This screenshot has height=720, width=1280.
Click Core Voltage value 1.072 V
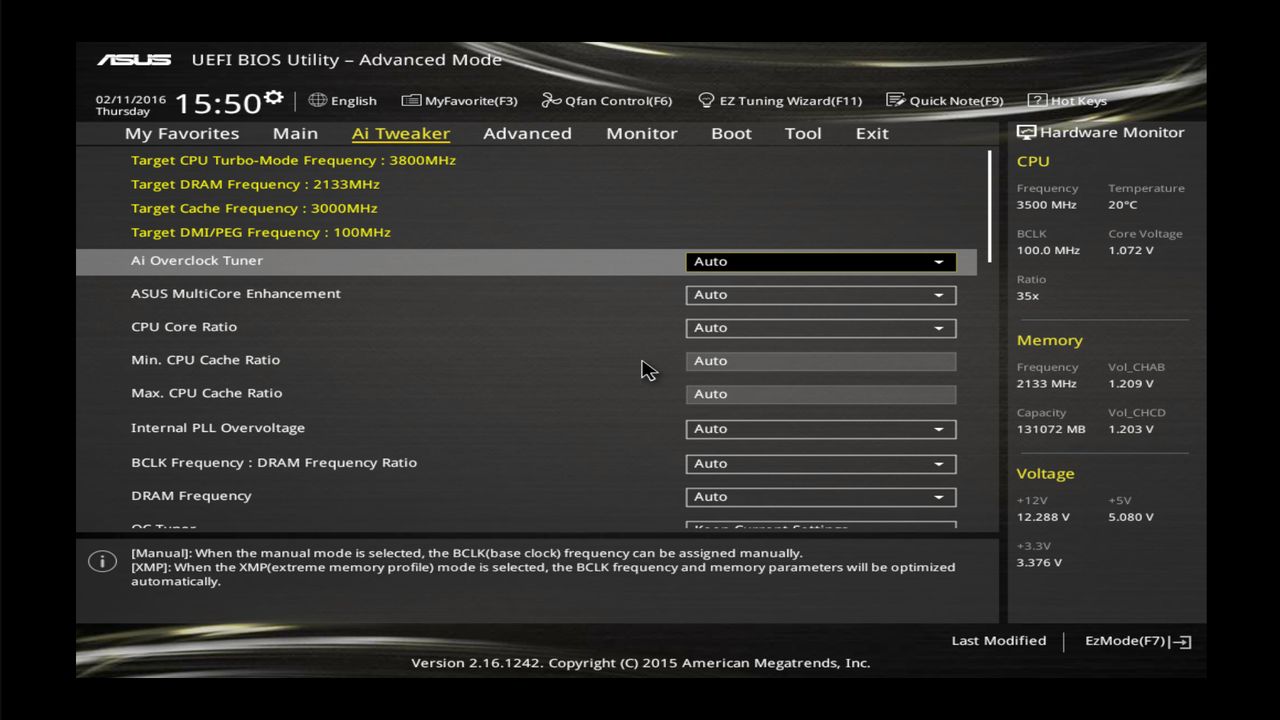1130,250
